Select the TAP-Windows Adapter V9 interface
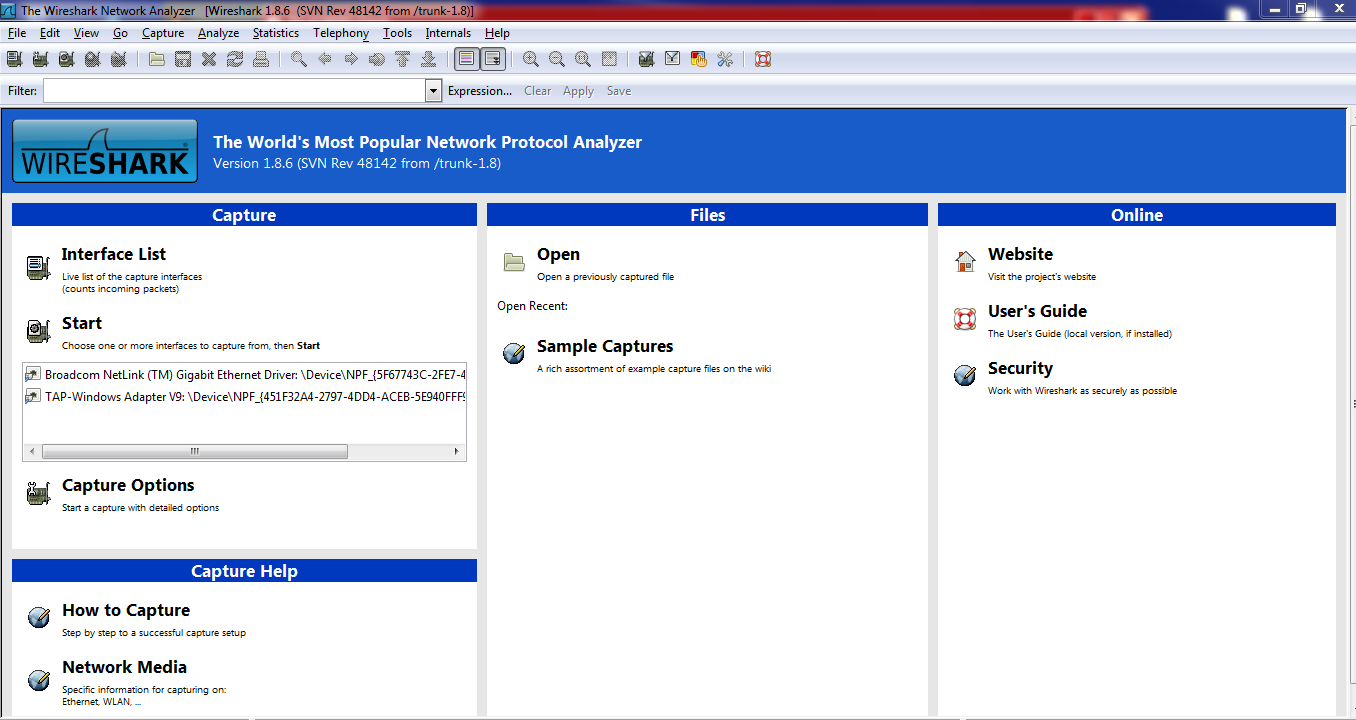The height and width of the screenshot is (720, 1356). click(245, 396)
